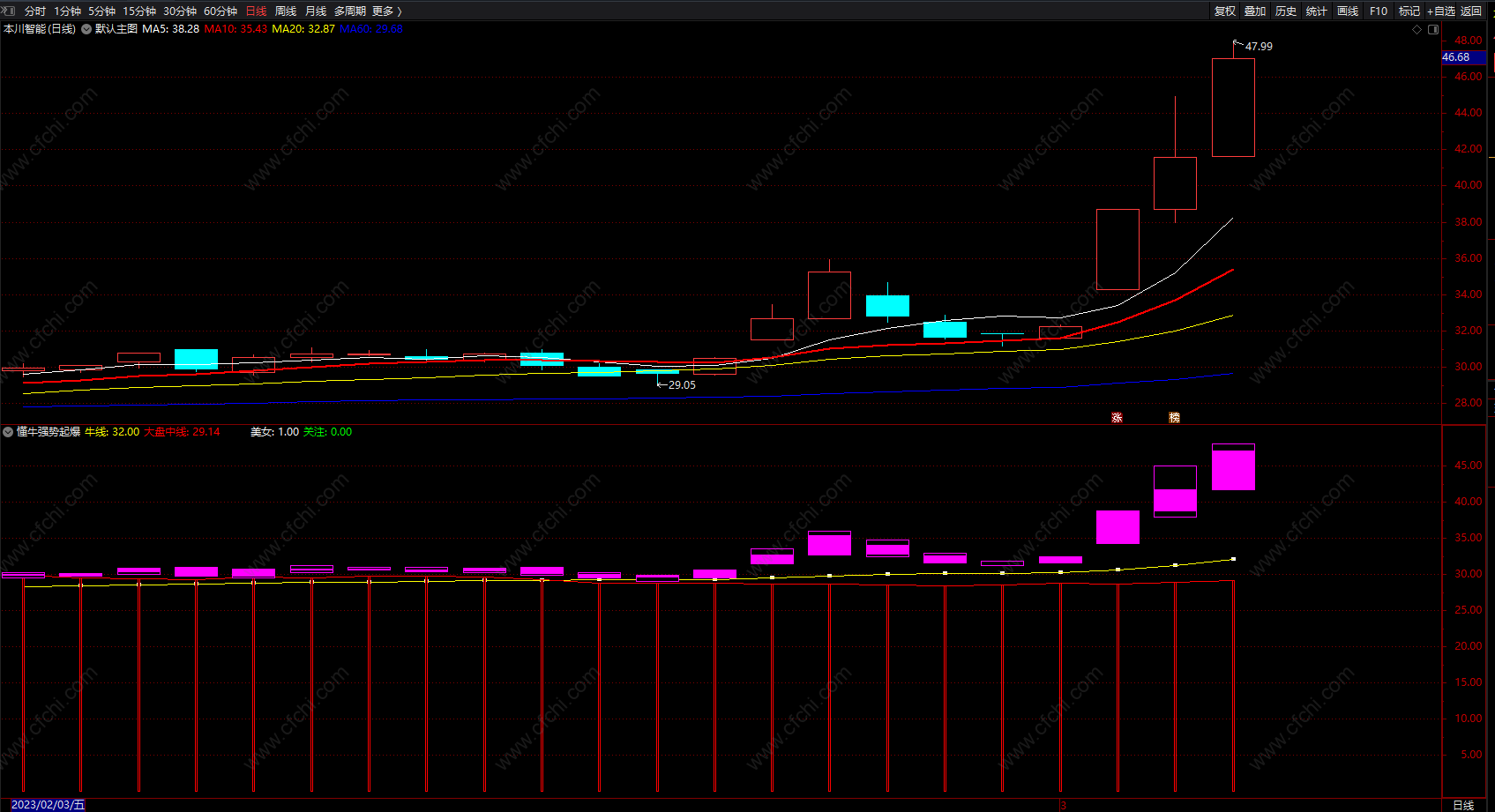Click the MA5: 38.28 indicator label
This screenshot has height=812, width=1495.
pyautogui.click(x=170, y=29)
